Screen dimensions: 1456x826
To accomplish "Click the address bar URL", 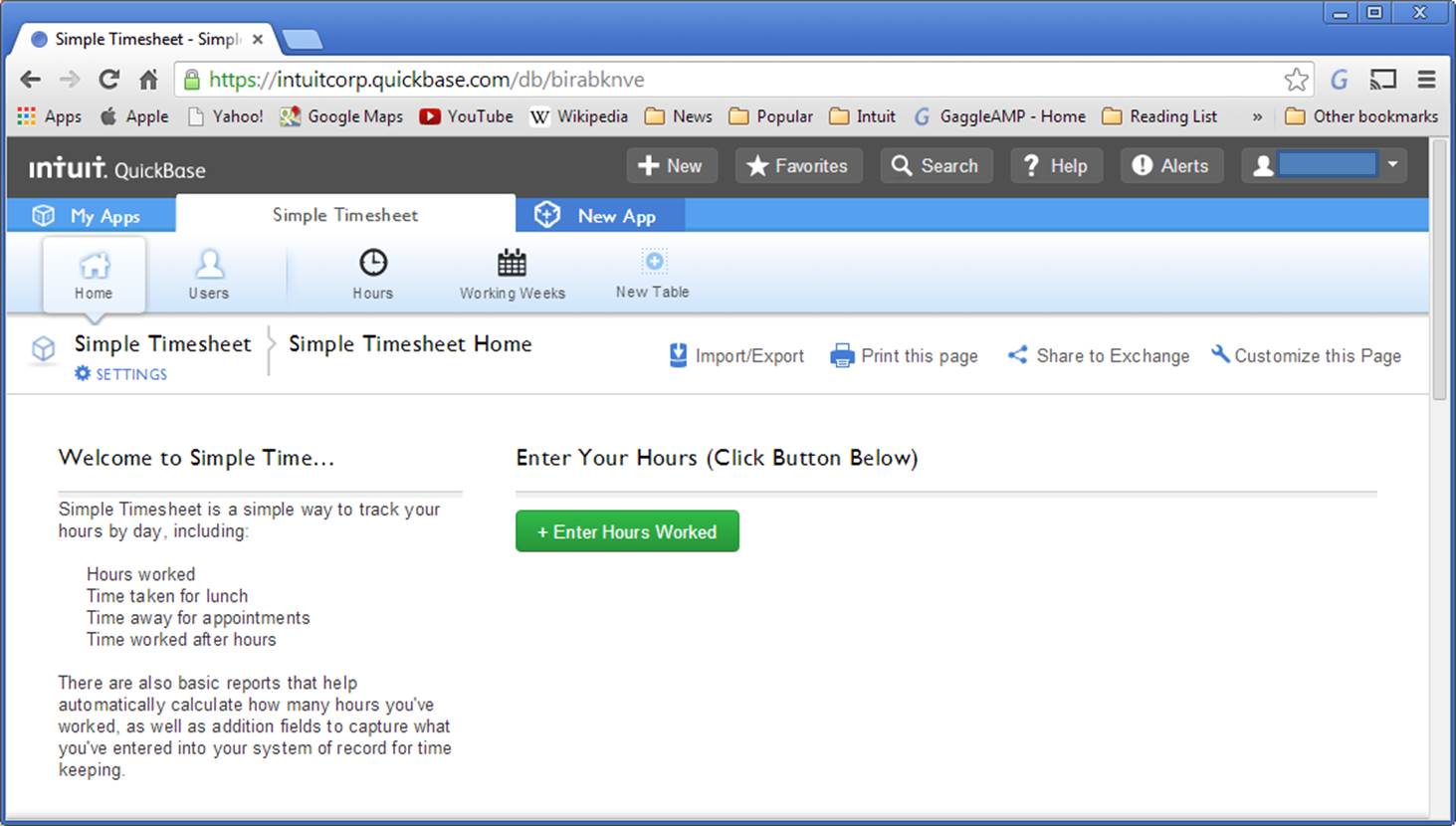I will (x=426, y=80).
